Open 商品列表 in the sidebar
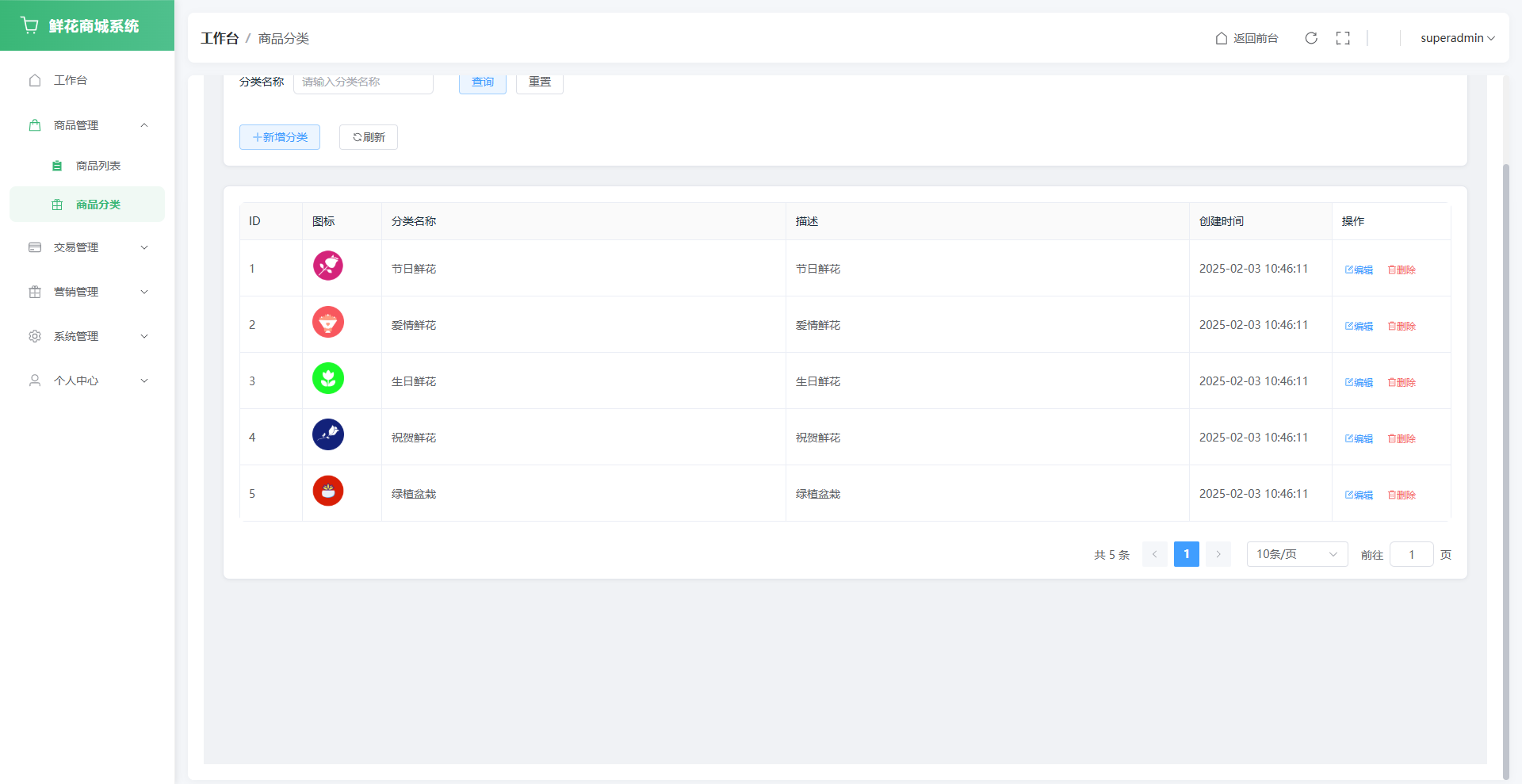 point(98,166)
